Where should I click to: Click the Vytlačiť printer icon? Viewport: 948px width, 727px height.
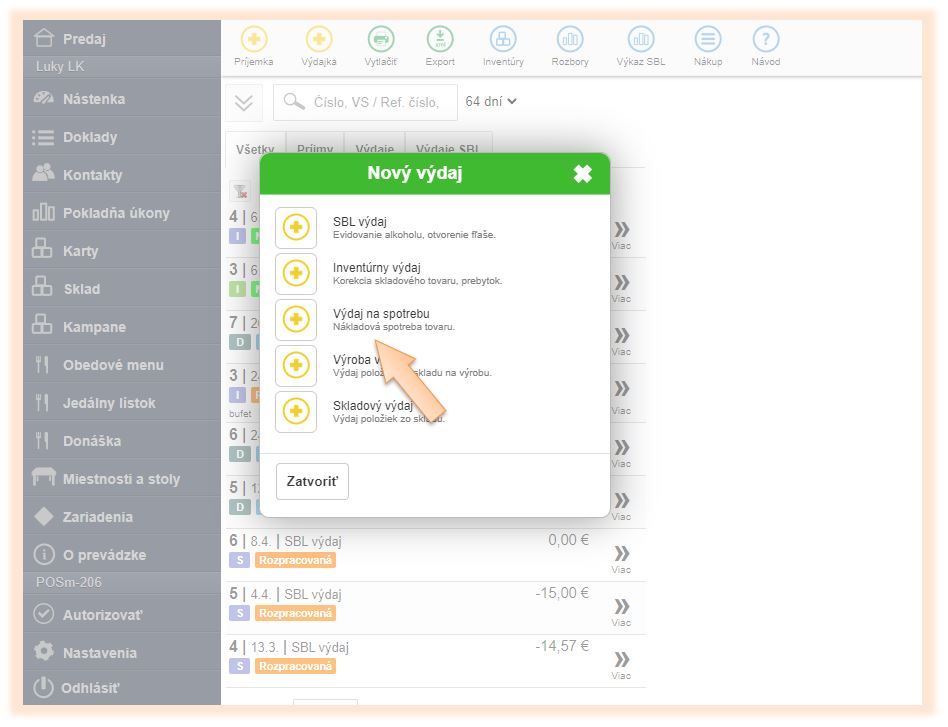pyautogui.click(x=381, y=40)
